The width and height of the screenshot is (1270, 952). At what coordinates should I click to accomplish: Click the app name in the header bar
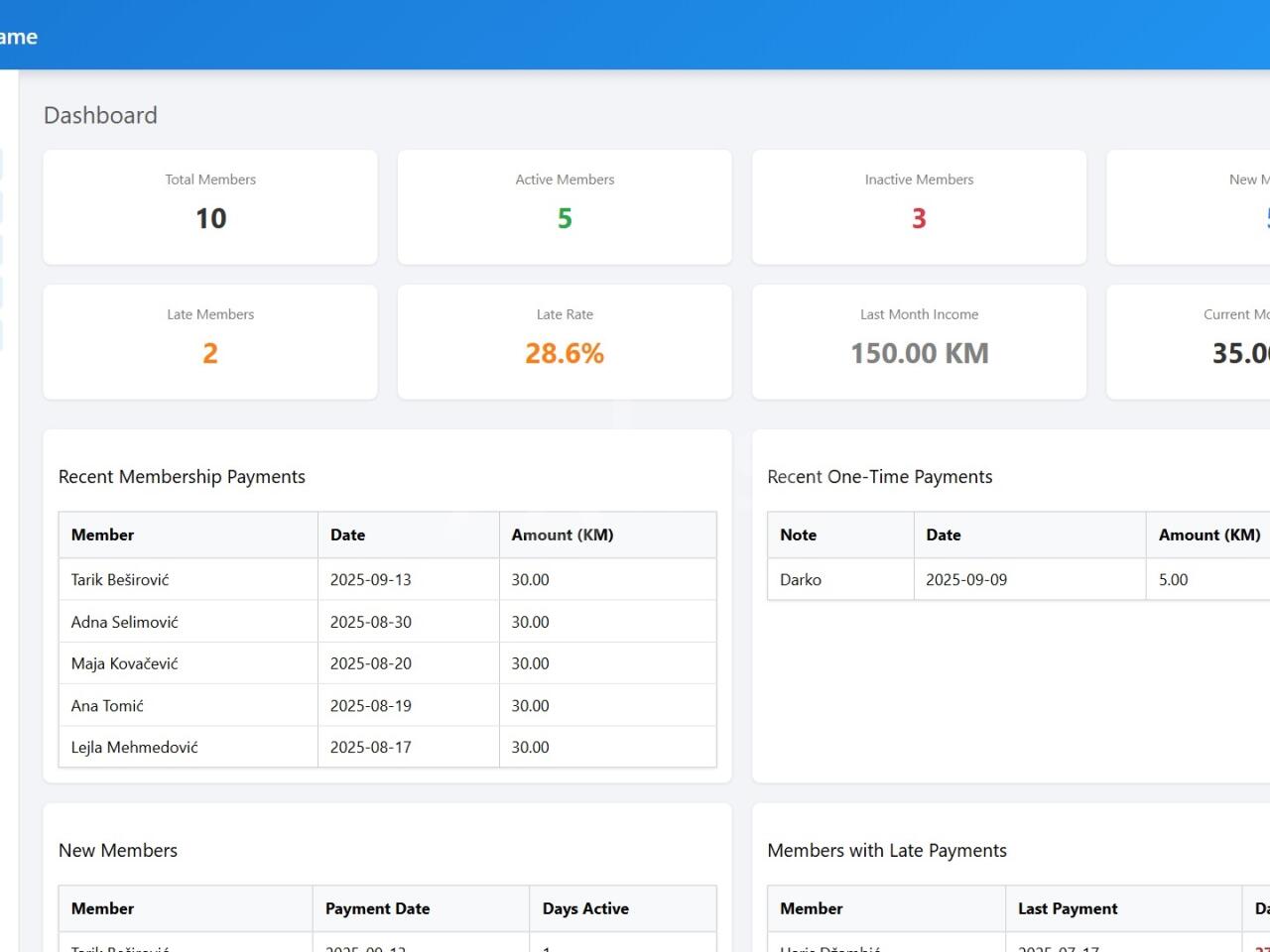[18, 37]
